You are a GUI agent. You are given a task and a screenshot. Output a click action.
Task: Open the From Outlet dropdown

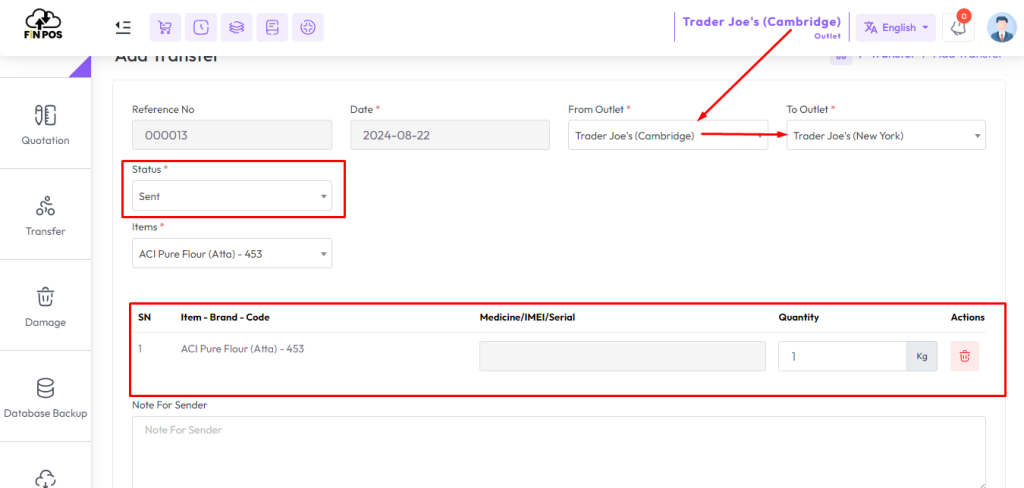point(668,135)
